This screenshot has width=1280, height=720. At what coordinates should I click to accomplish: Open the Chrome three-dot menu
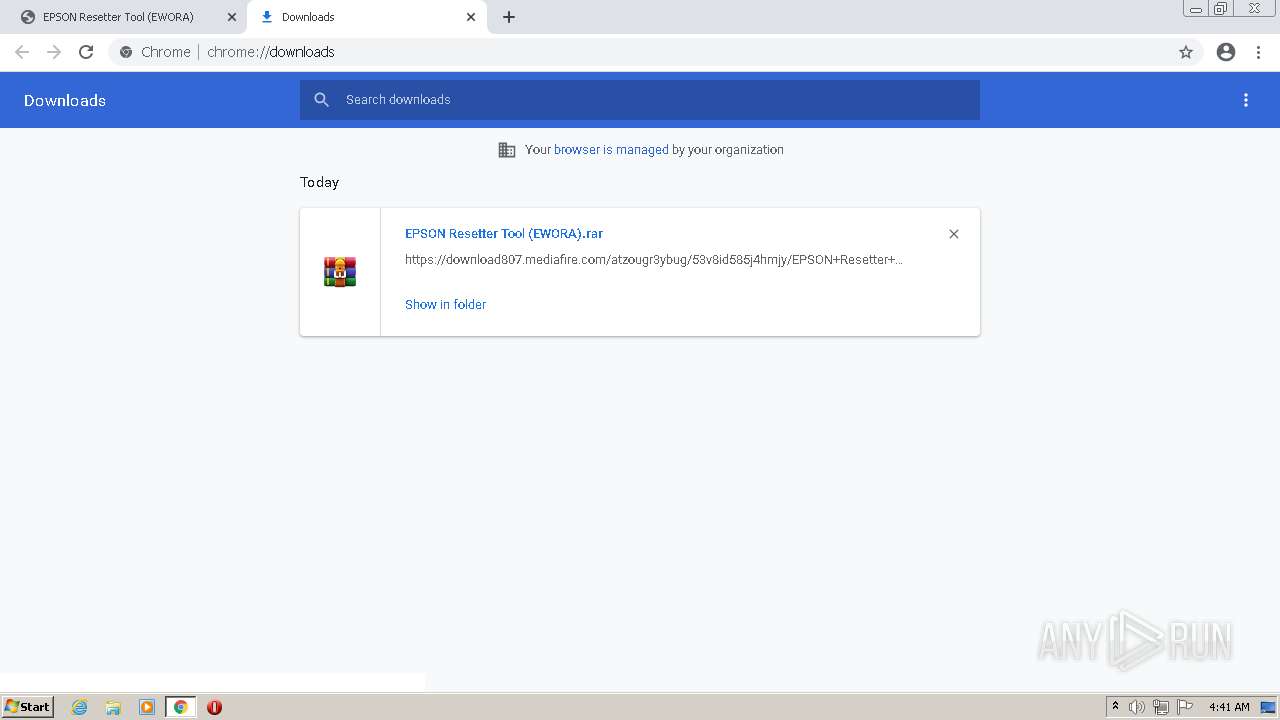[1258, 52]
